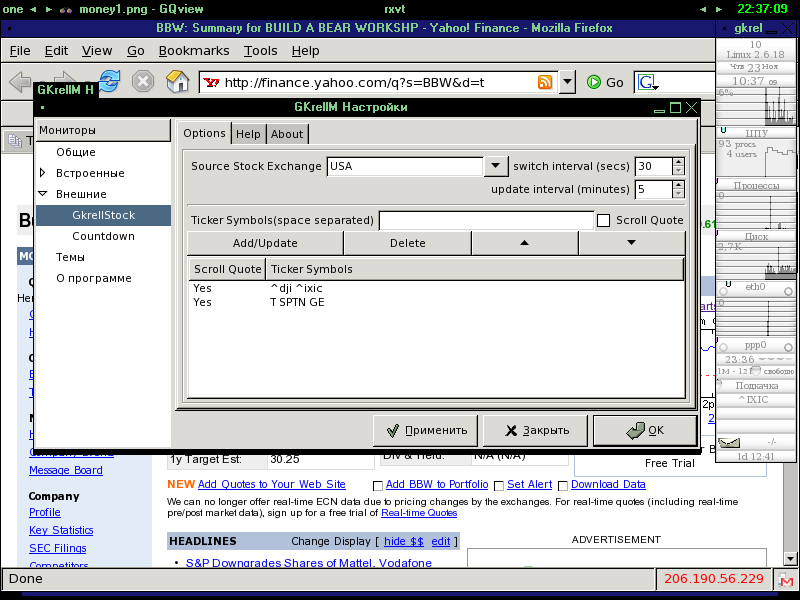This screenshot has width=800, height=600.
Task: Click the move-down triangle button
Action: 632,243
